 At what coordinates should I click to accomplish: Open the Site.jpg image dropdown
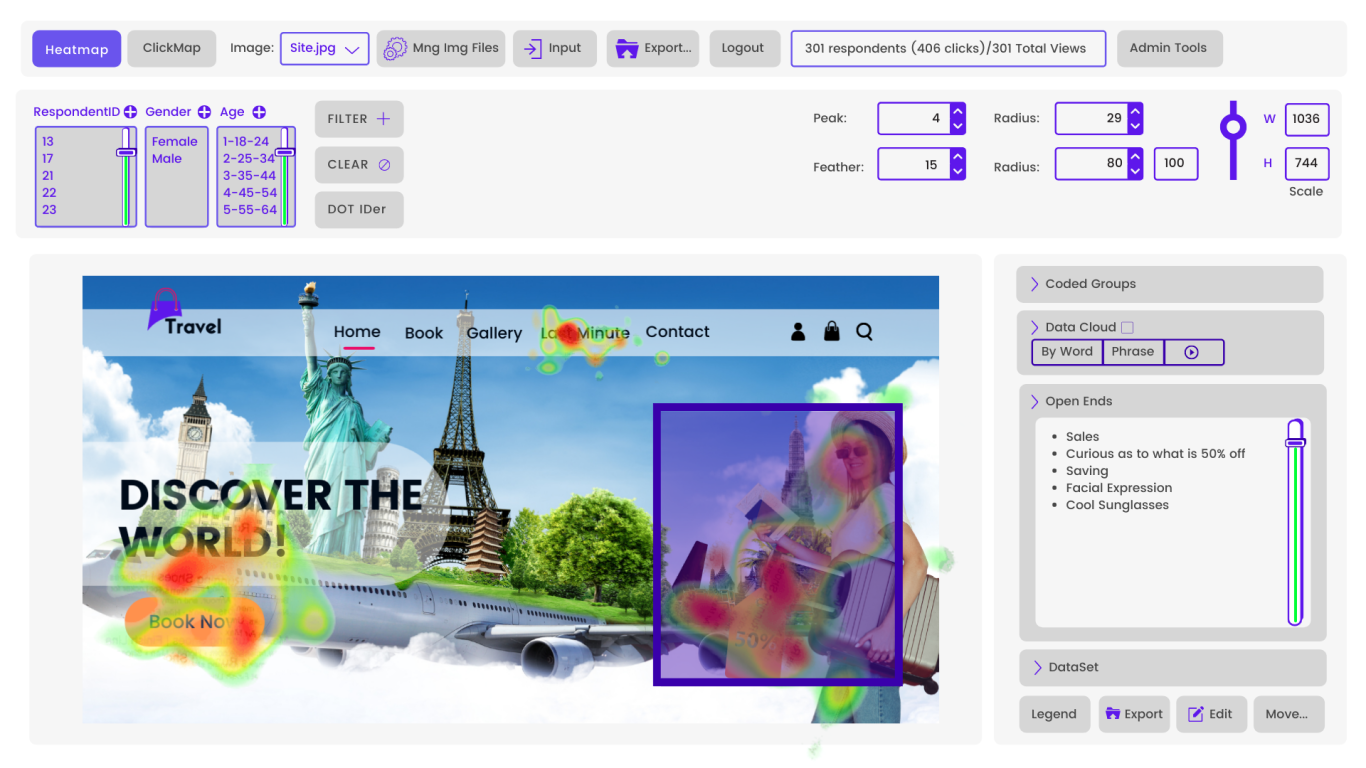[x=324, y=48]
